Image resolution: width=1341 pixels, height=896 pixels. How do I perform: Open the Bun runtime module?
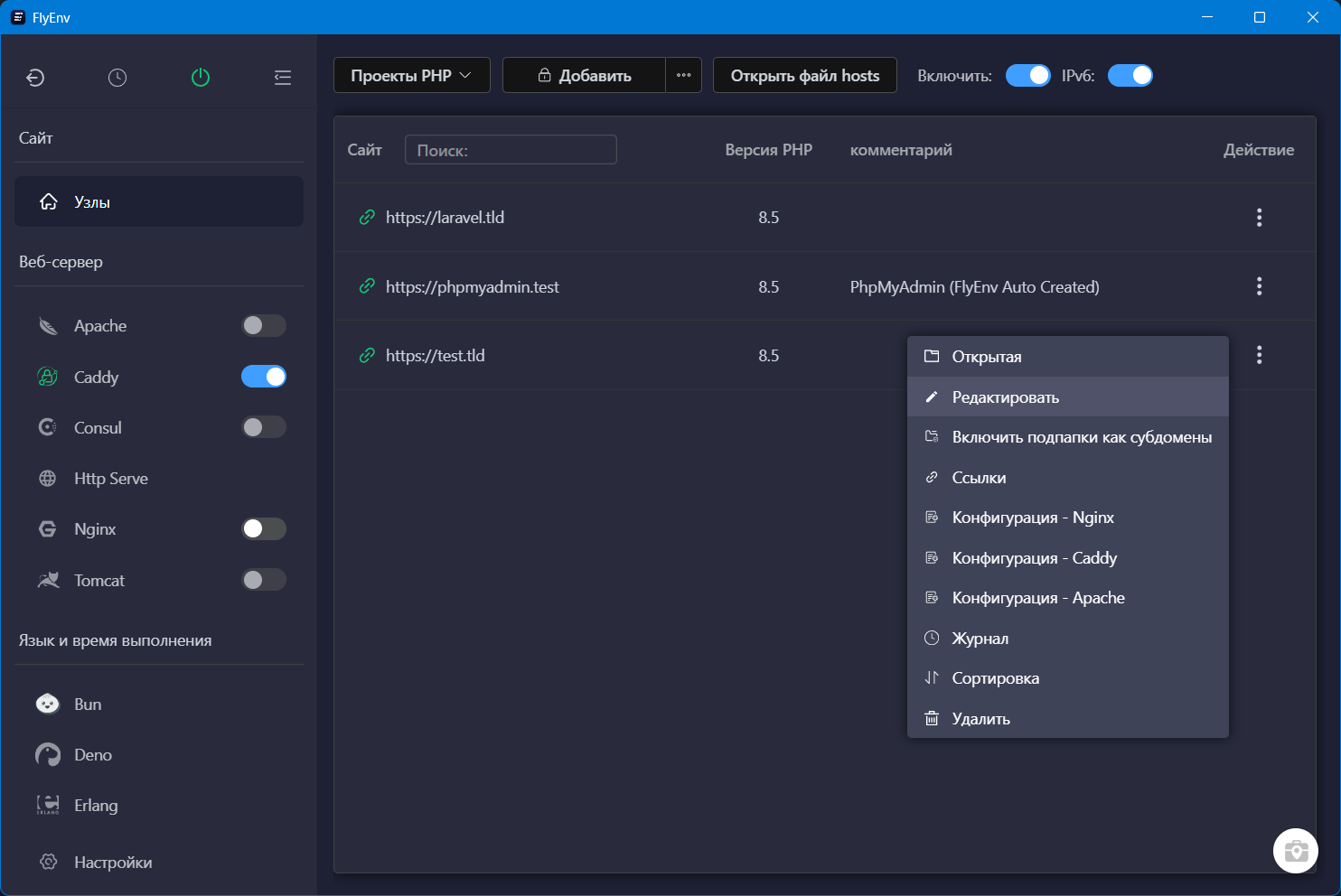pyautogui.click(x=88, y=705)
